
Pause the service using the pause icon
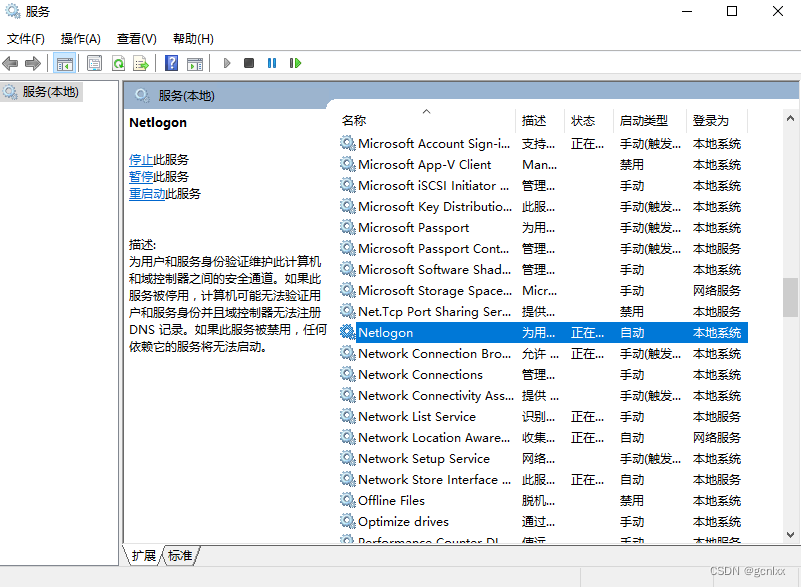[x=274, y=63]
